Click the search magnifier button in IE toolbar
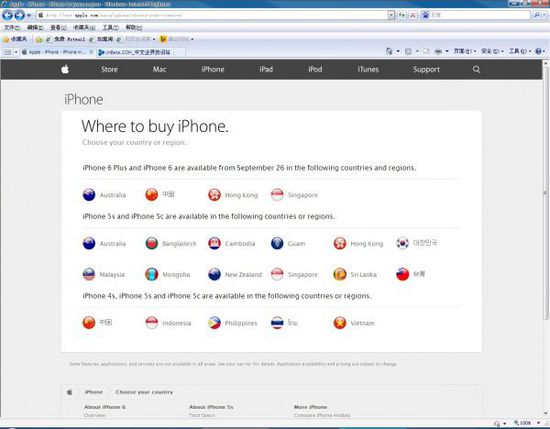Image resolution: width=550 pixels, height=429 pixels. [x=536, y=15]
